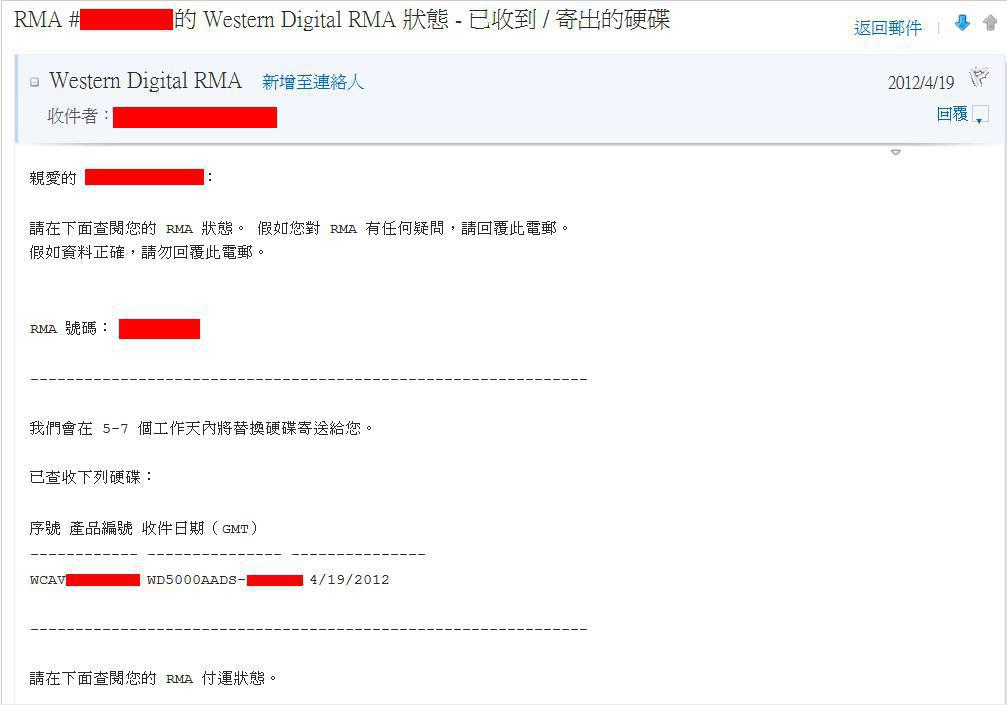Click the received date 4/19/2012
The height and width of the screenshot is (705, 1007).
pos(349,580)
